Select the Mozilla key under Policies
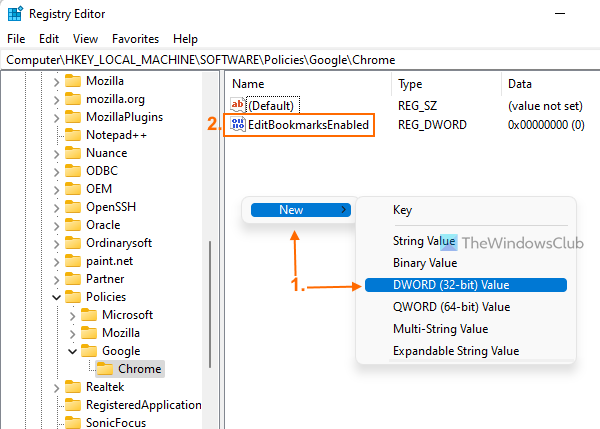 click(121, 333)
